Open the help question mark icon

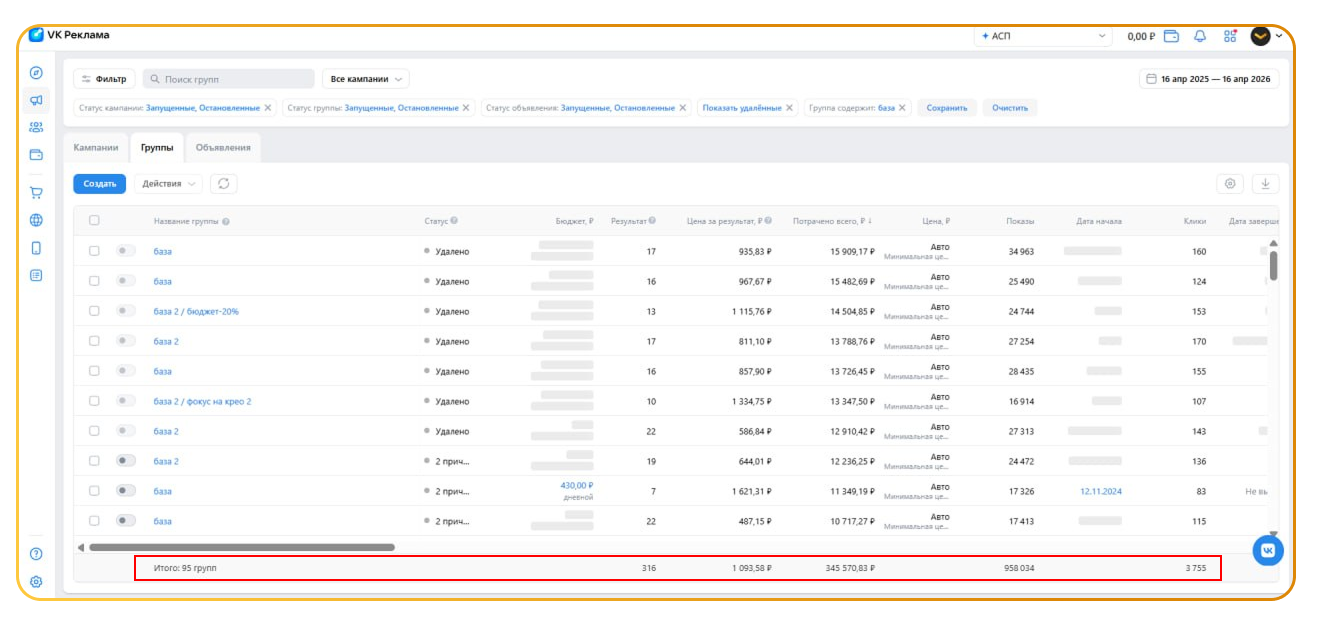point(36,554)
